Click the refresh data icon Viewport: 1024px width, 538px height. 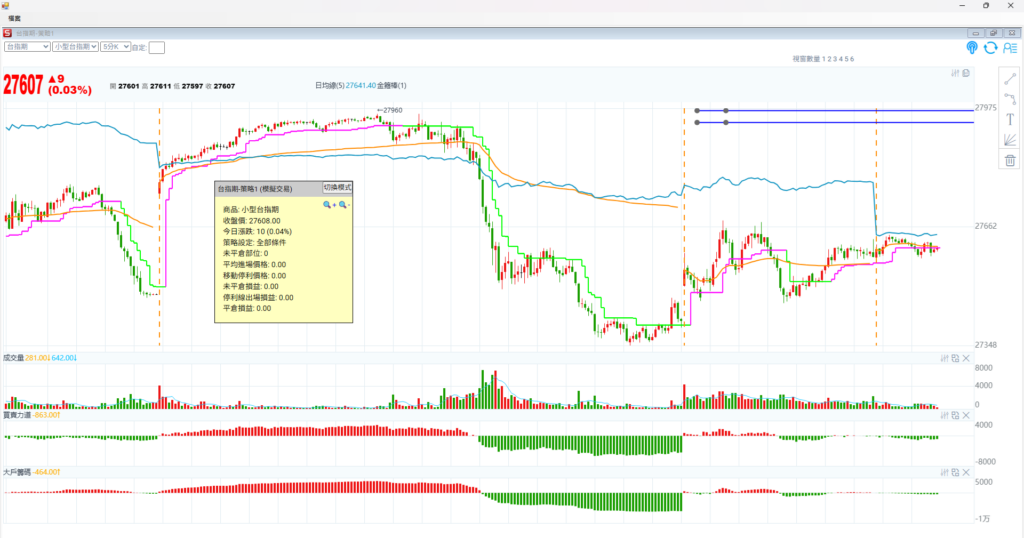[x=991, y=47]
